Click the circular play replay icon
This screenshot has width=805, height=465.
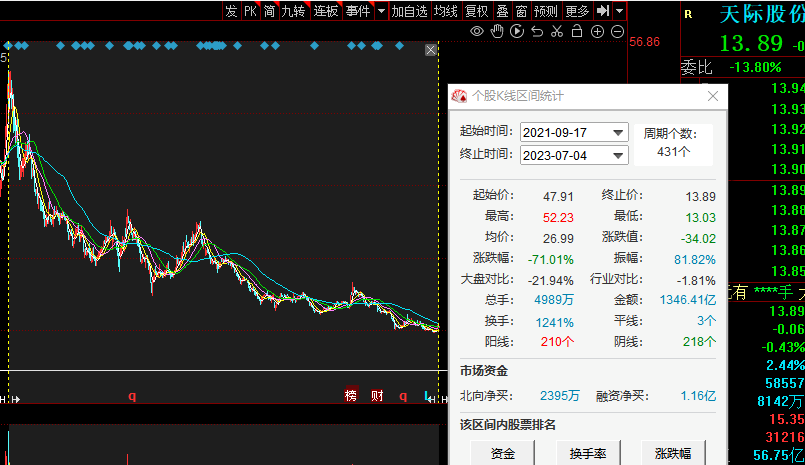517,31
